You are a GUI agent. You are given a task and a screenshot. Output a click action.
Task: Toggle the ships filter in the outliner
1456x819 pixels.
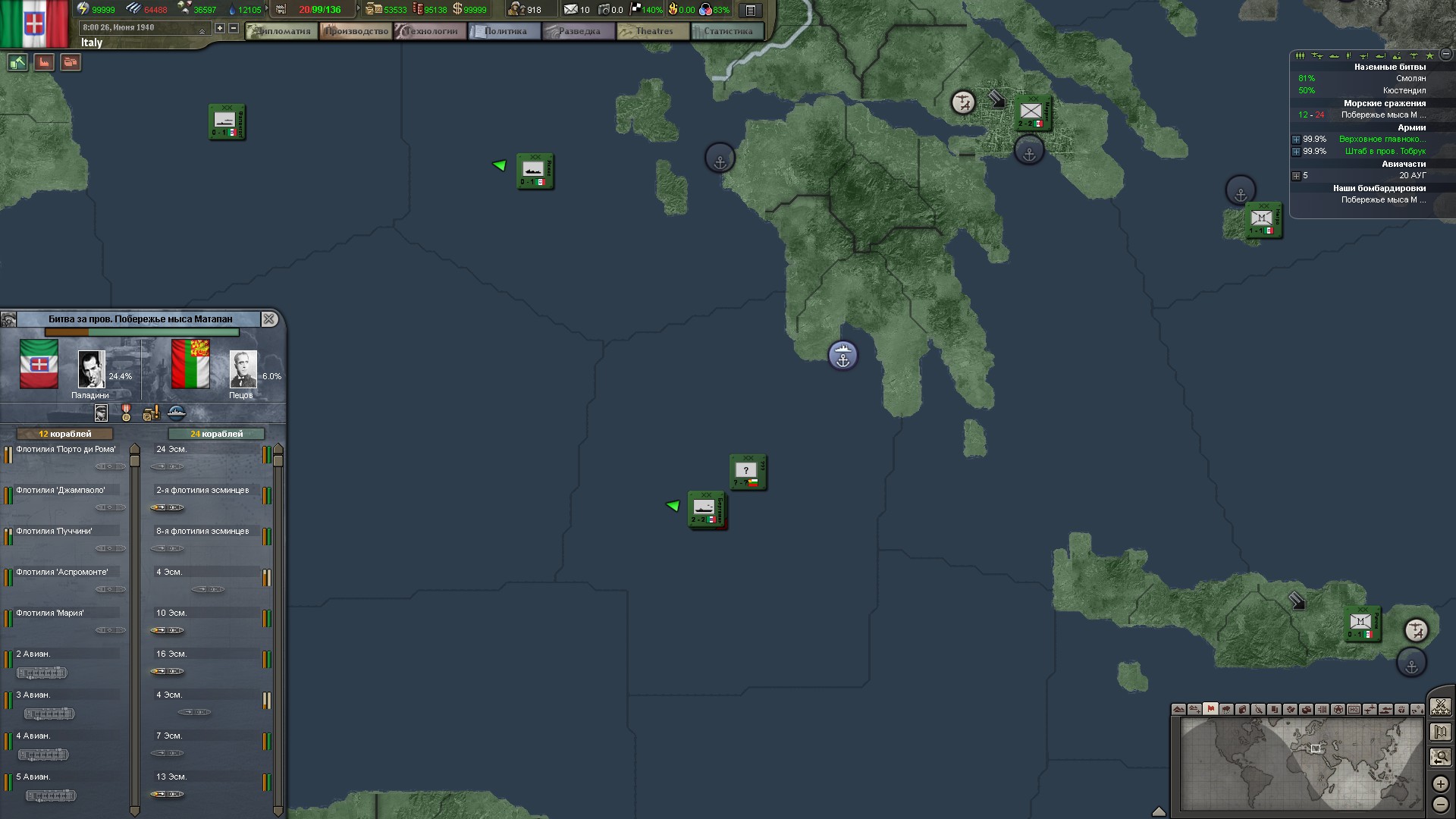(1334, 56)
